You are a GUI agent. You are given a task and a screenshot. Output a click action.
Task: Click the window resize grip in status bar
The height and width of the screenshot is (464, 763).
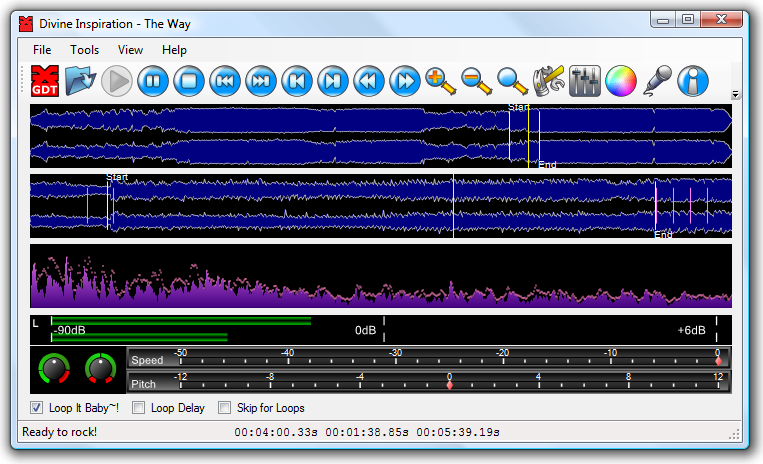[x=734, y=434]
